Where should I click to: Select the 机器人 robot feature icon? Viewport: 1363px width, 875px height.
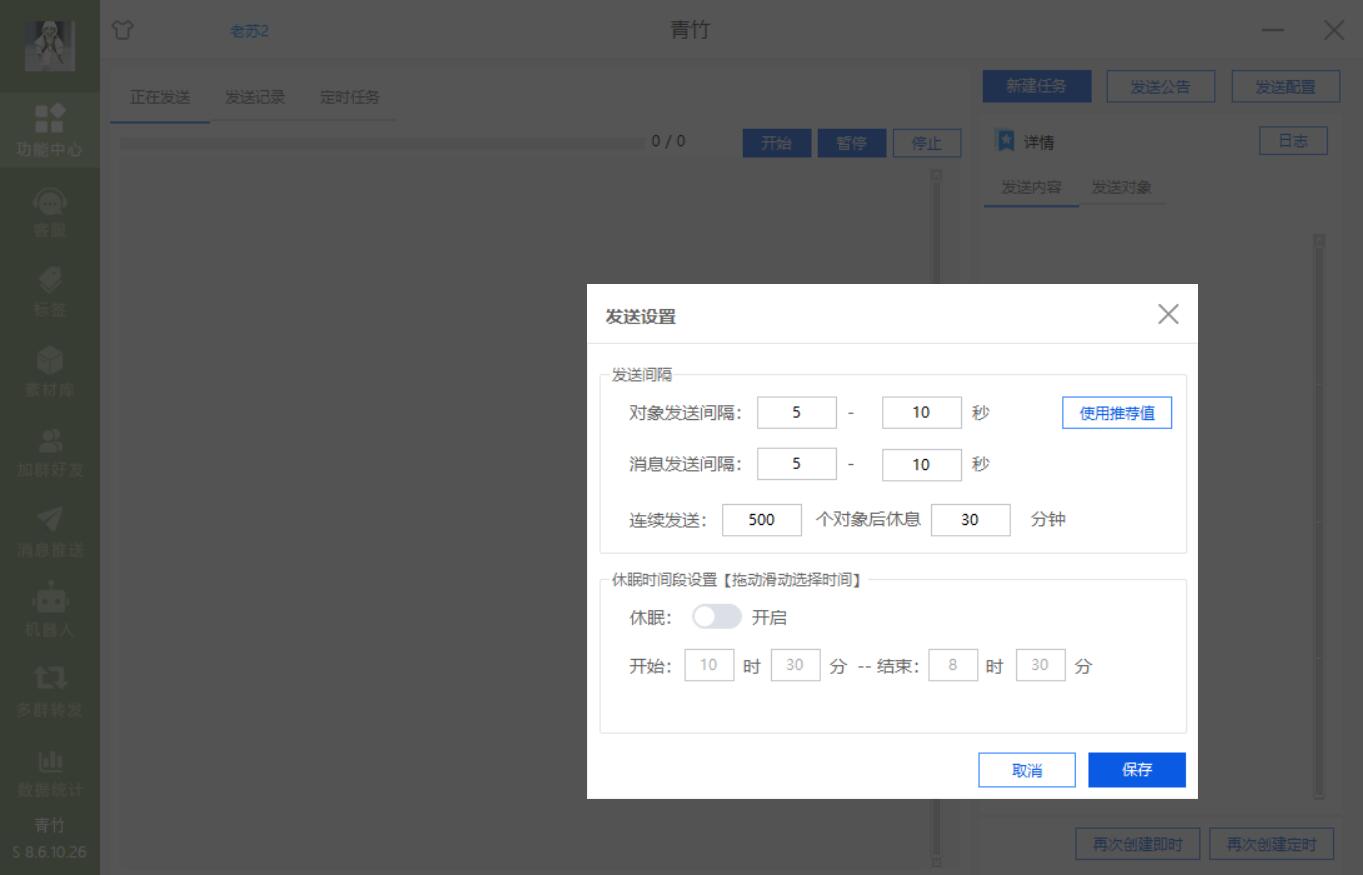click(50, 605)
